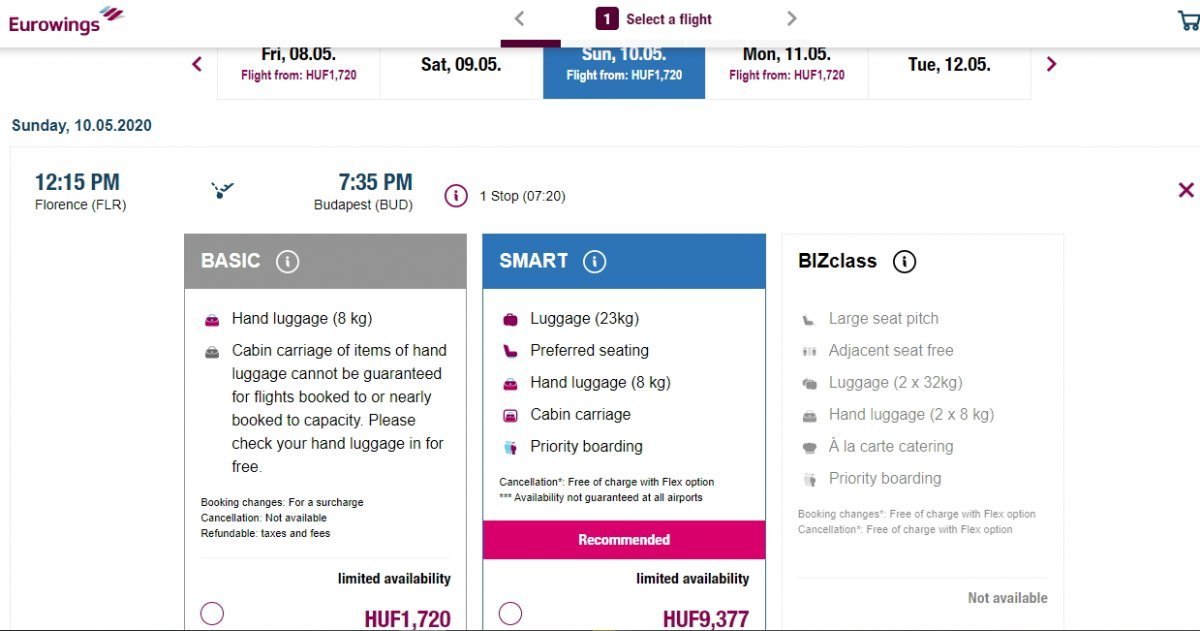Choose the Sat, 09.05. date tab
This screenshot has height=631, width=1200.
click(x=461, y=65)
